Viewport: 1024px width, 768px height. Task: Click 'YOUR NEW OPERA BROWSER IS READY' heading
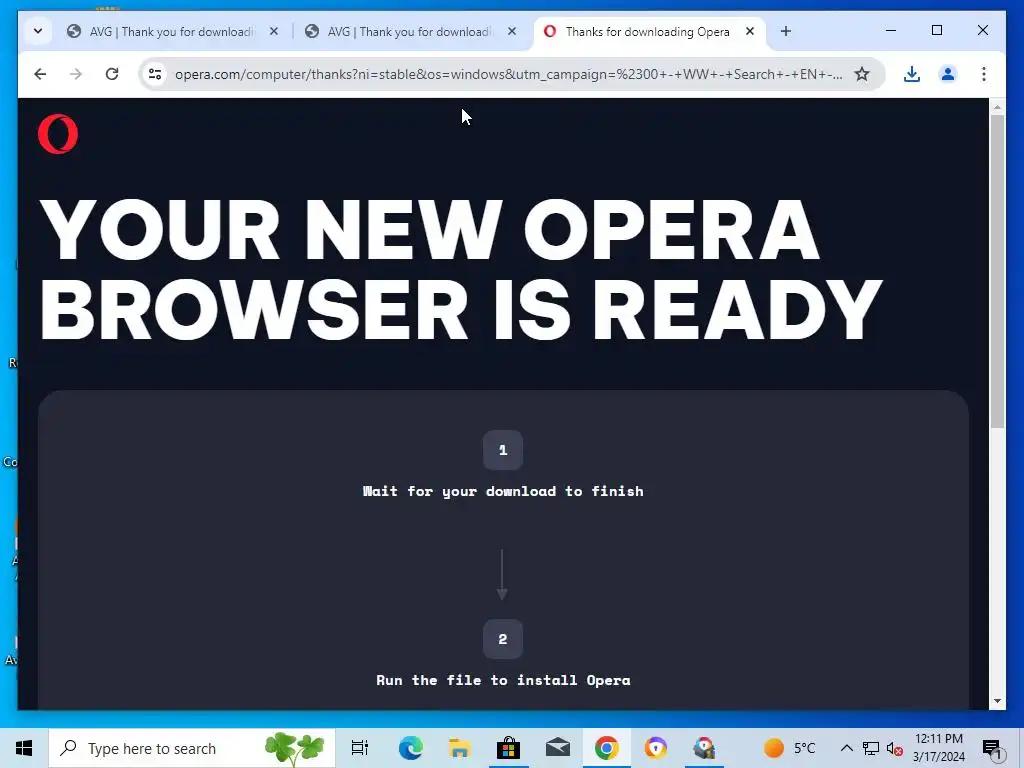coord(460,269)
